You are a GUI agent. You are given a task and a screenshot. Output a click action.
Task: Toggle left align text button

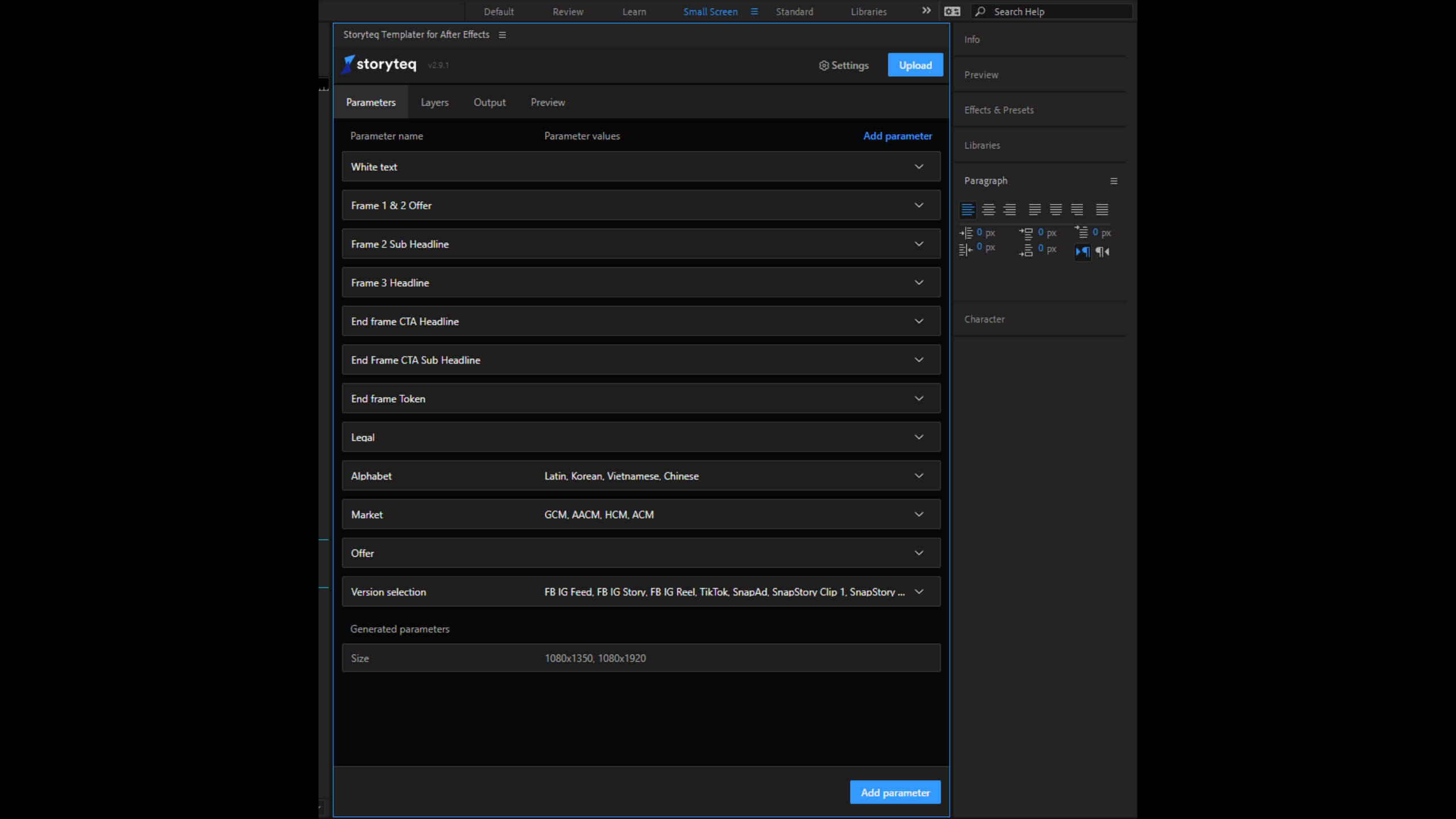pyautogui.click(x=967, y=210)
